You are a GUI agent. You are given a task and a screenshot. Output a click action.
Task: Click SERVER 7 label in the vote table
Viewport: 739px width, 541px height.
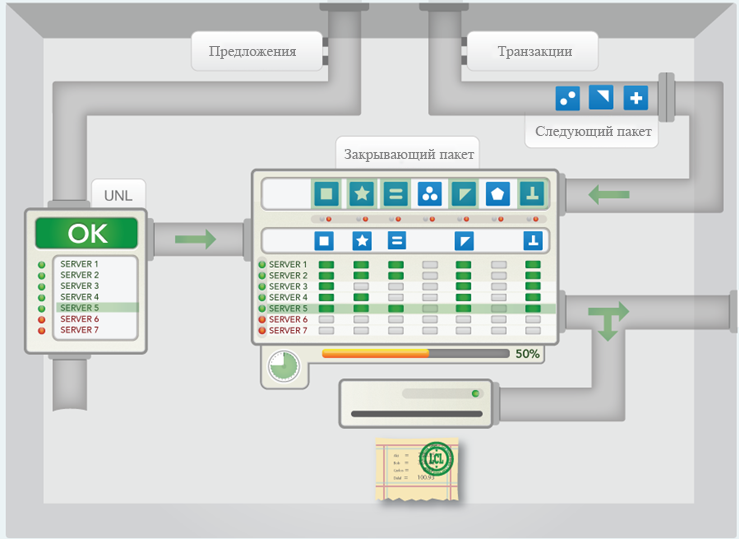[288, 330]
